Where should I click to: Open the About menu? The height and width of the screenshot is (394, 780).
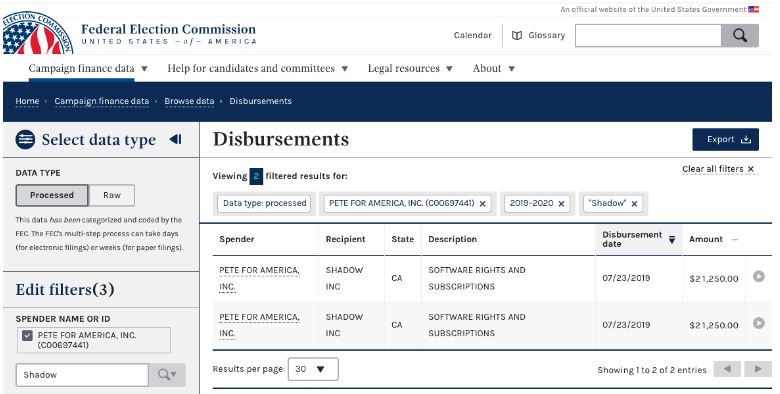(x=493, y=68)
